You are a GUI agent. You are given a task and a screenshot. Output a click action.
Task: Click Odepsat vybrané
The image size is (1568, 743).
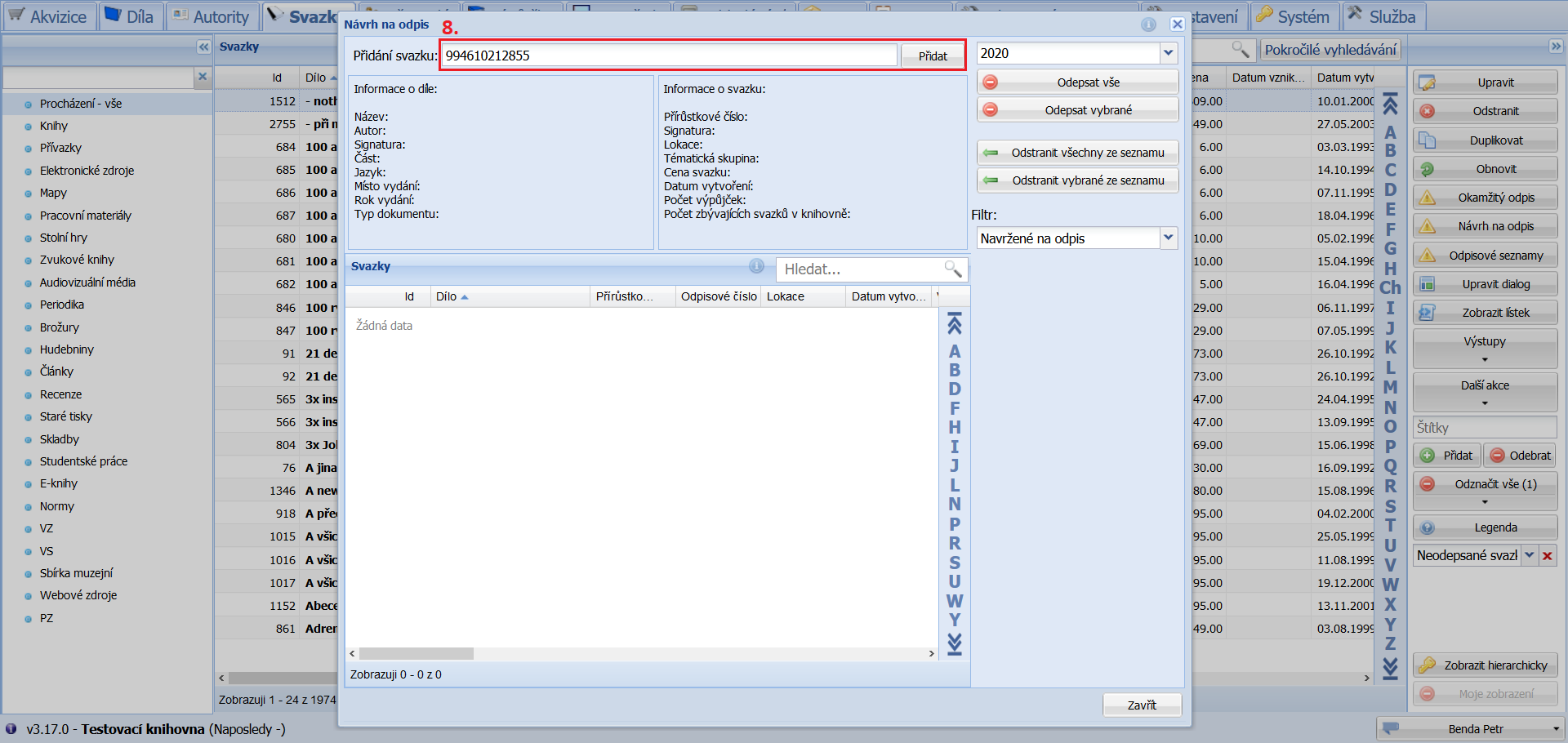pyautogui.click(x=1078, y=110)
